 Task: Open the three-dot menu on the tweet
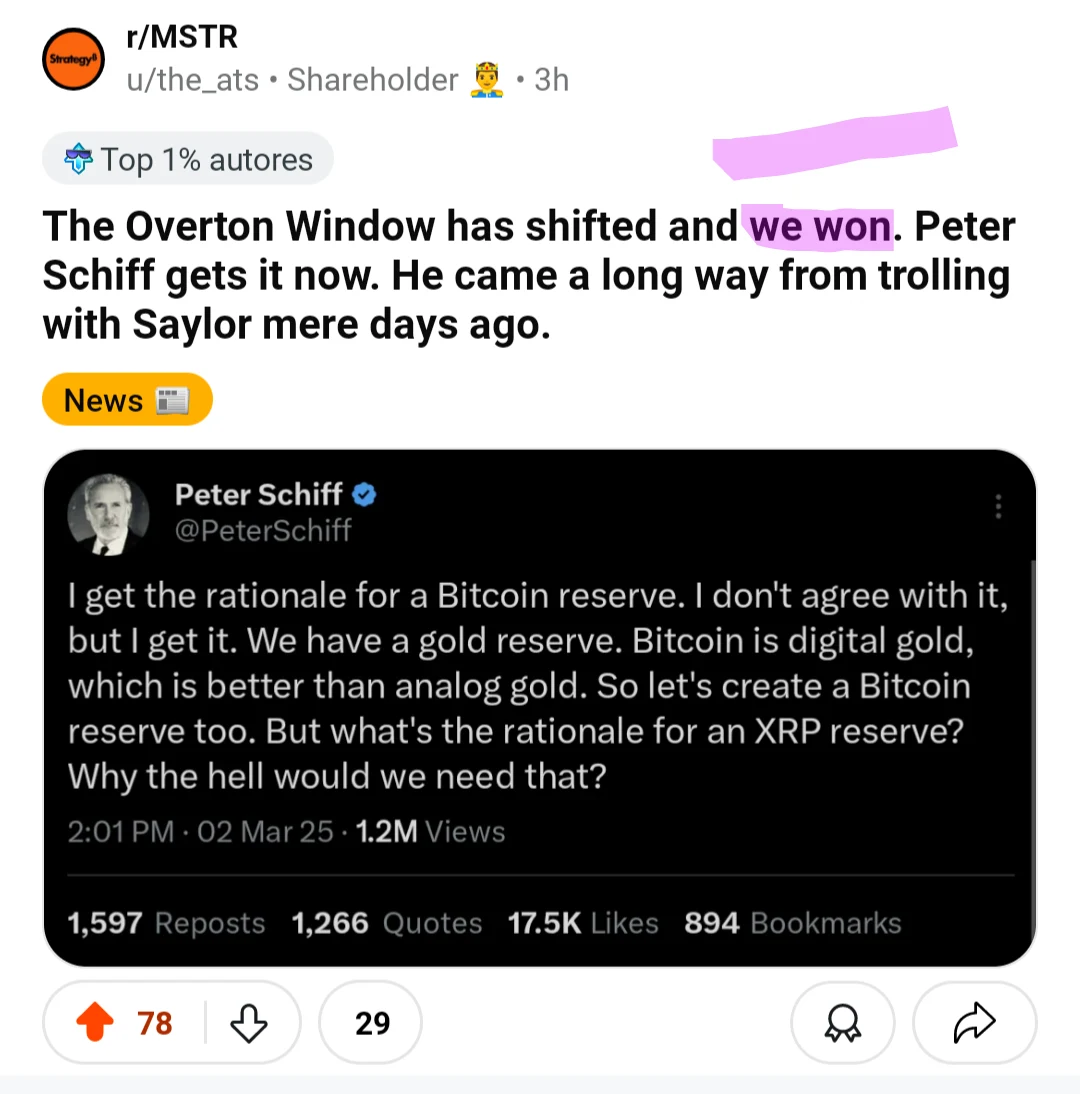pyautogui.click(x=997, y=506)
